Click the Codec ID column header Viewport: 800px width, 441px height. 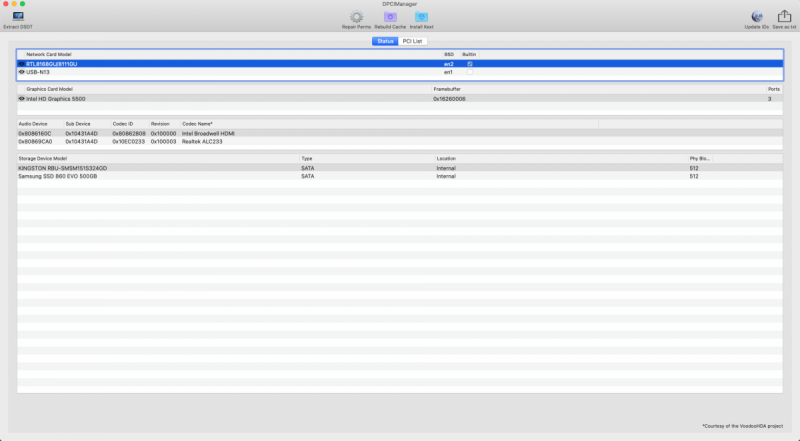[x=123, y=124]
